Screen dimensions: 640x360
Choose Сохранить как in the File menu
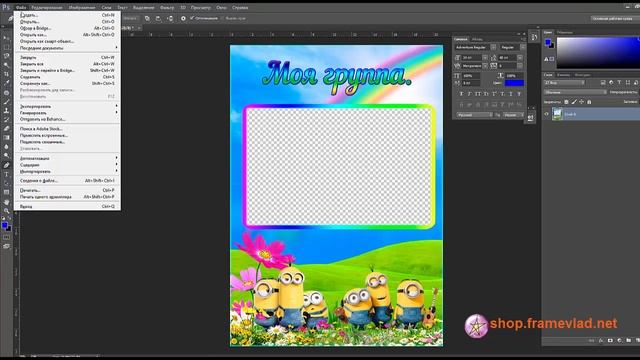click(68, 84)
